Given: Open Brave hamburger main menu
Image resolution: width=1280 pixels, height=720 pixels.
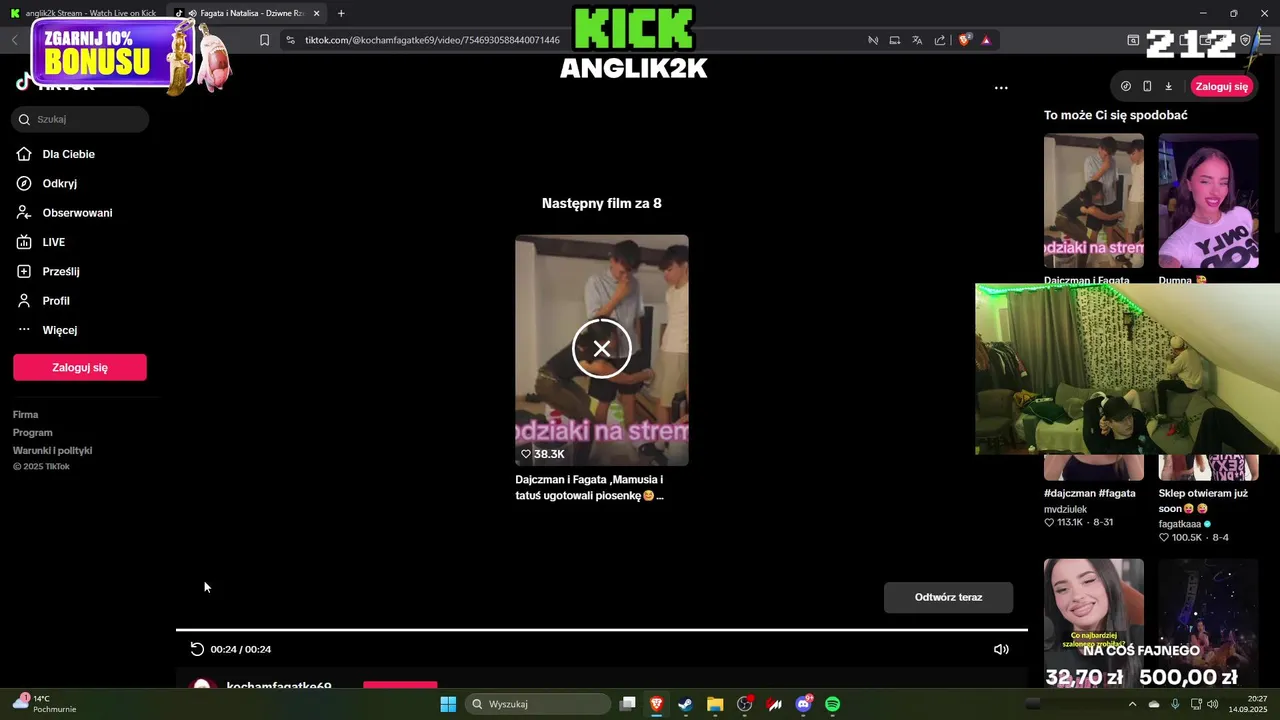Looking at the screenshot, I should click(x=1266, y=40).
